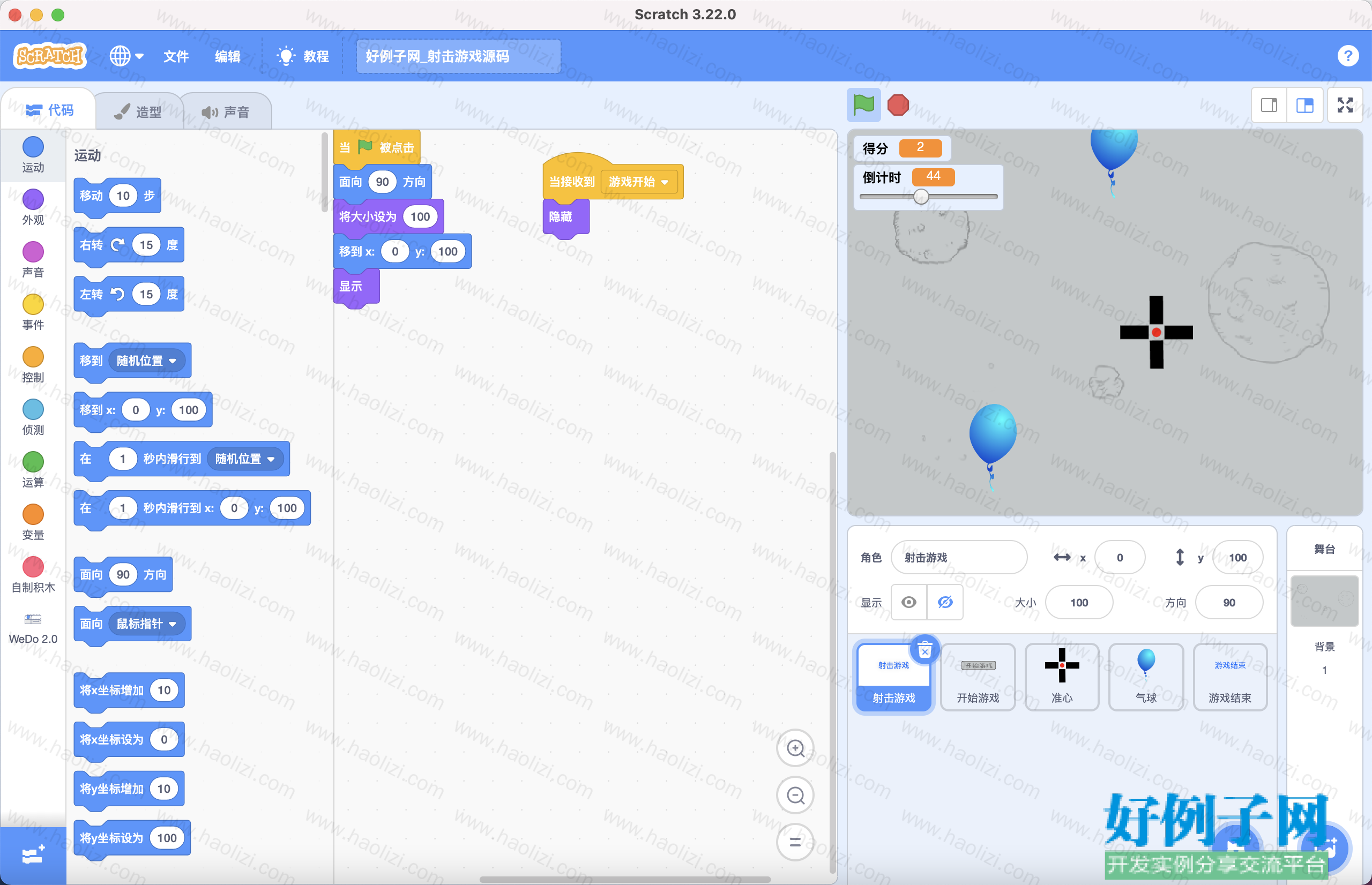
Task: Click the sprite name field 射击游戏
Action: [959, 557]
